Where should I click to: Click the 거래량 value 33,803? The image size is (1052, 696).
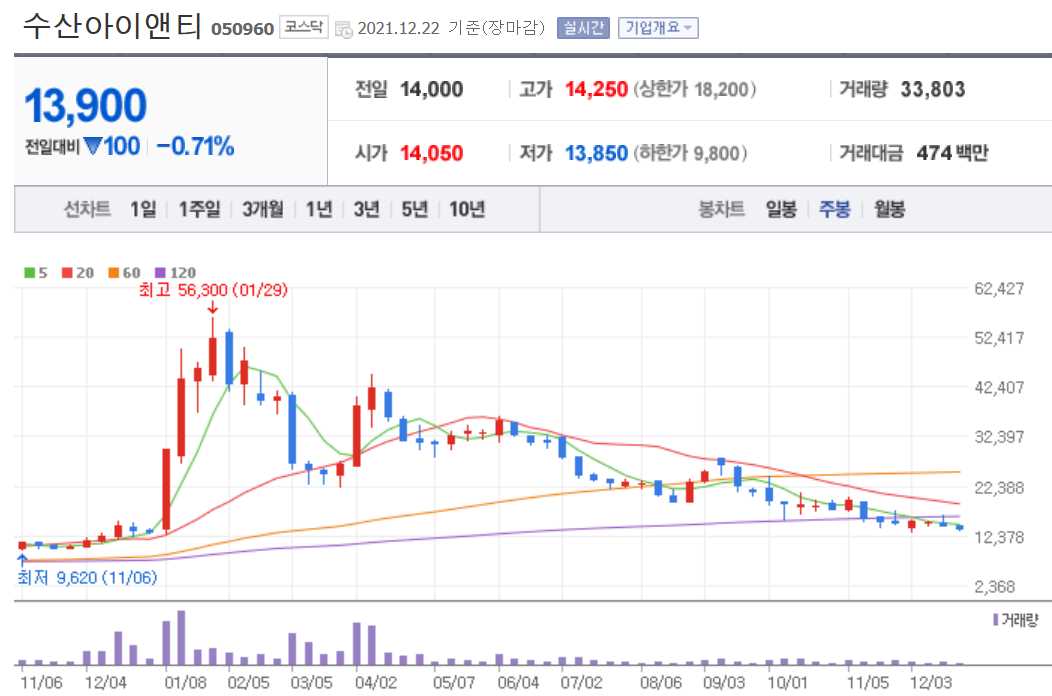[x=933, y=89]
